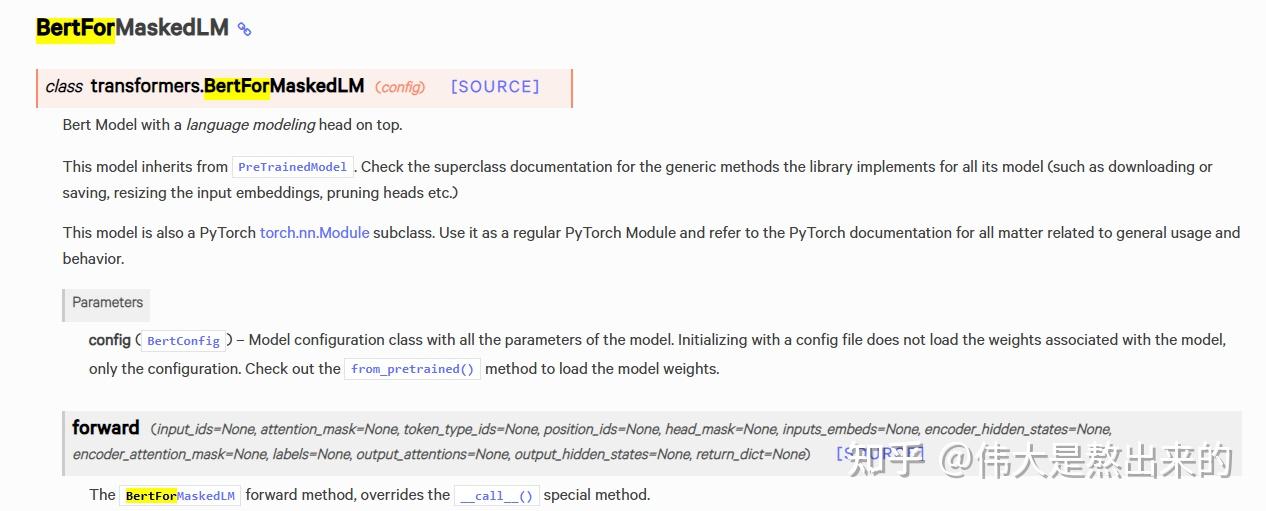
Task: Click the transformers.BertForMaskedLM class signature
Action: pos(227,86)
